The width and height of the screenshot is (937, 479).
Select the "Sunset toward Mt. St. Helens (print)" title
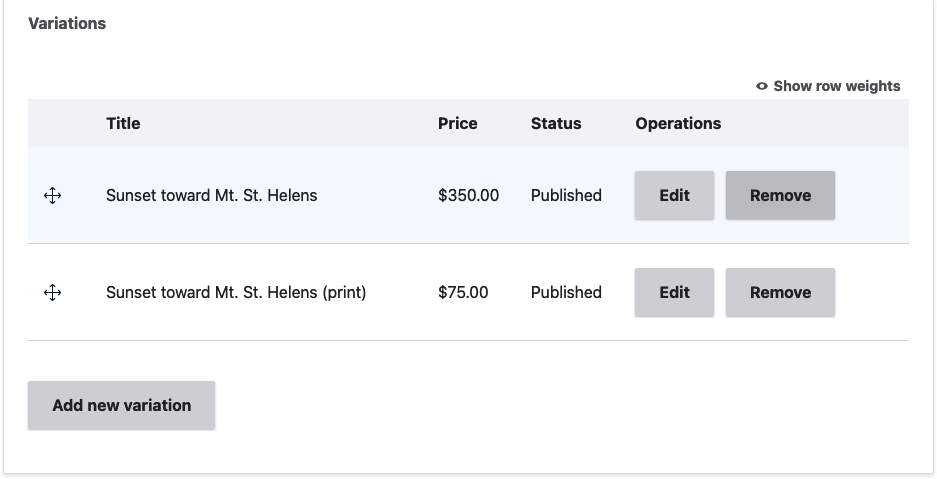(x=236, y=292)
